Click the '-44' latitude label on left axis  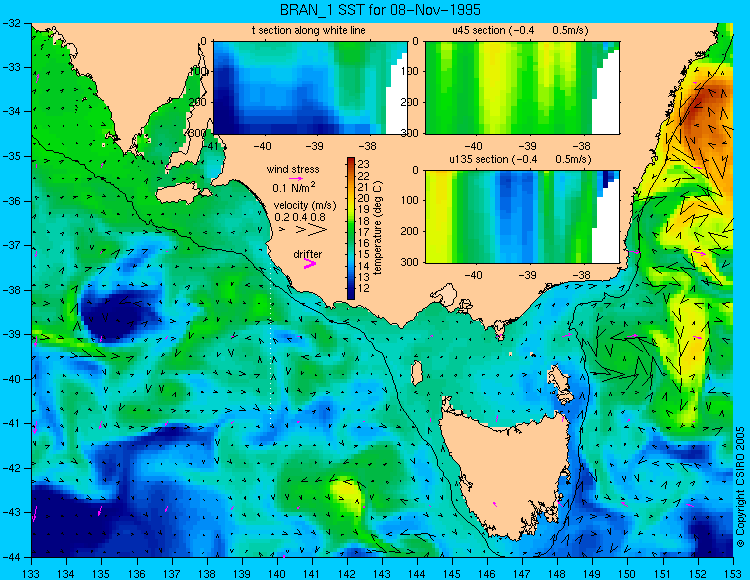pos(13,557)
